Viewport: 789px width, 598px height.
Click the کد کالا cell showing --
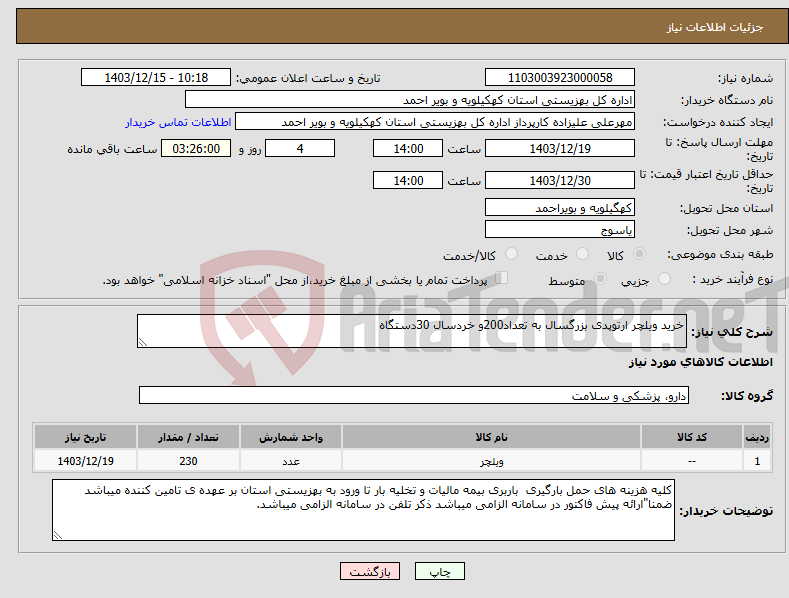tap(692, 461)
